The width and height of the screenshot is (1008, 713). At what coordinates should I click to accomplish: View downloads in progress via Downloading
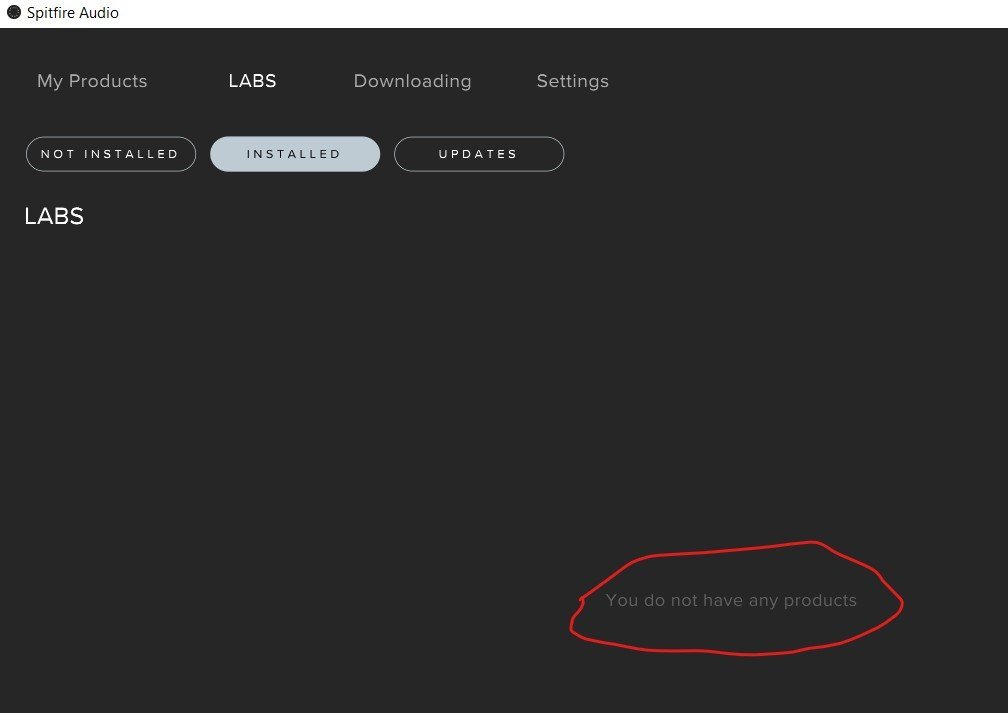[x=412, y=82]
